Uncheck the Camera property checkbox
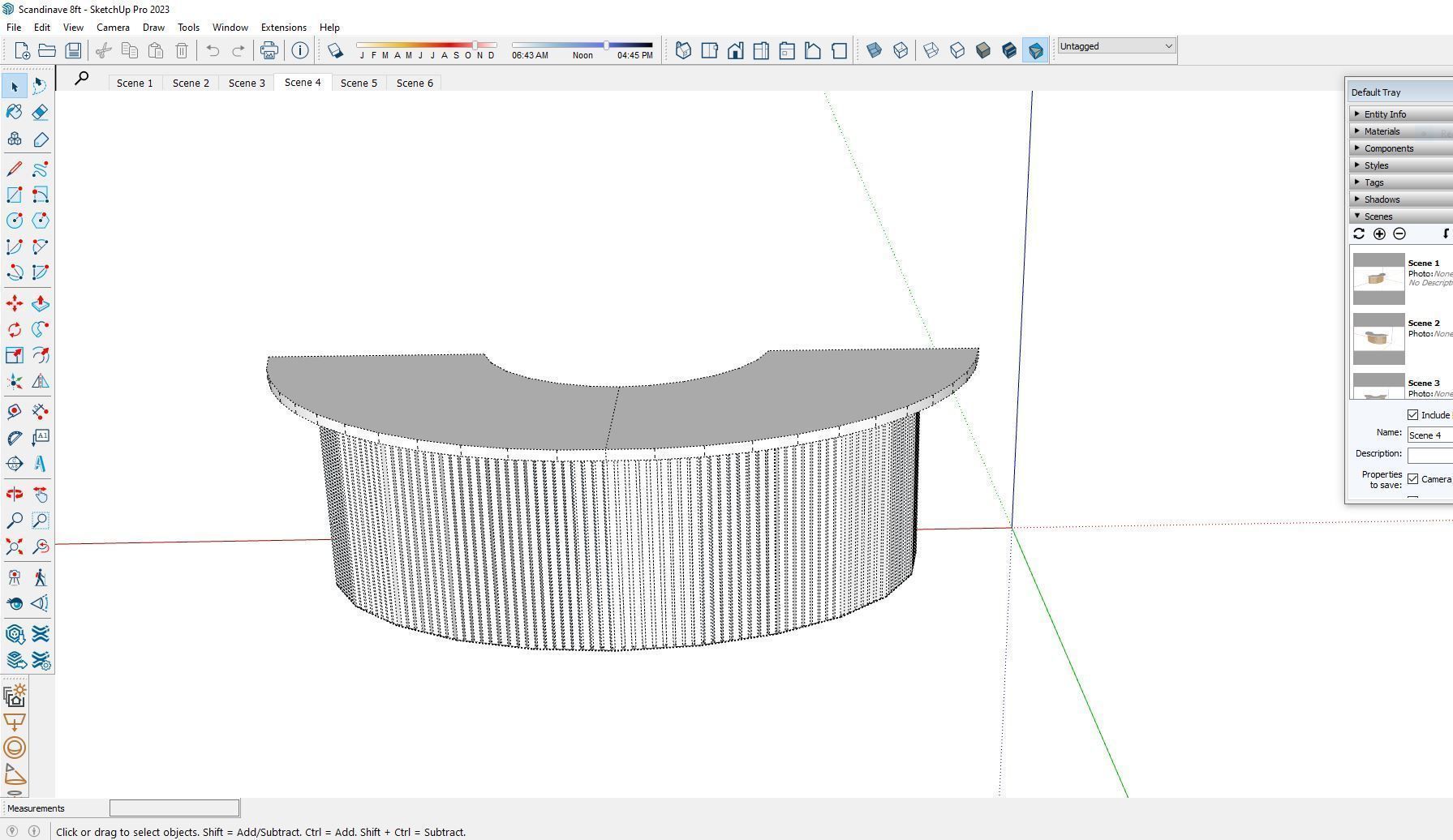The image size is (1453, 840). [1413, 479]
